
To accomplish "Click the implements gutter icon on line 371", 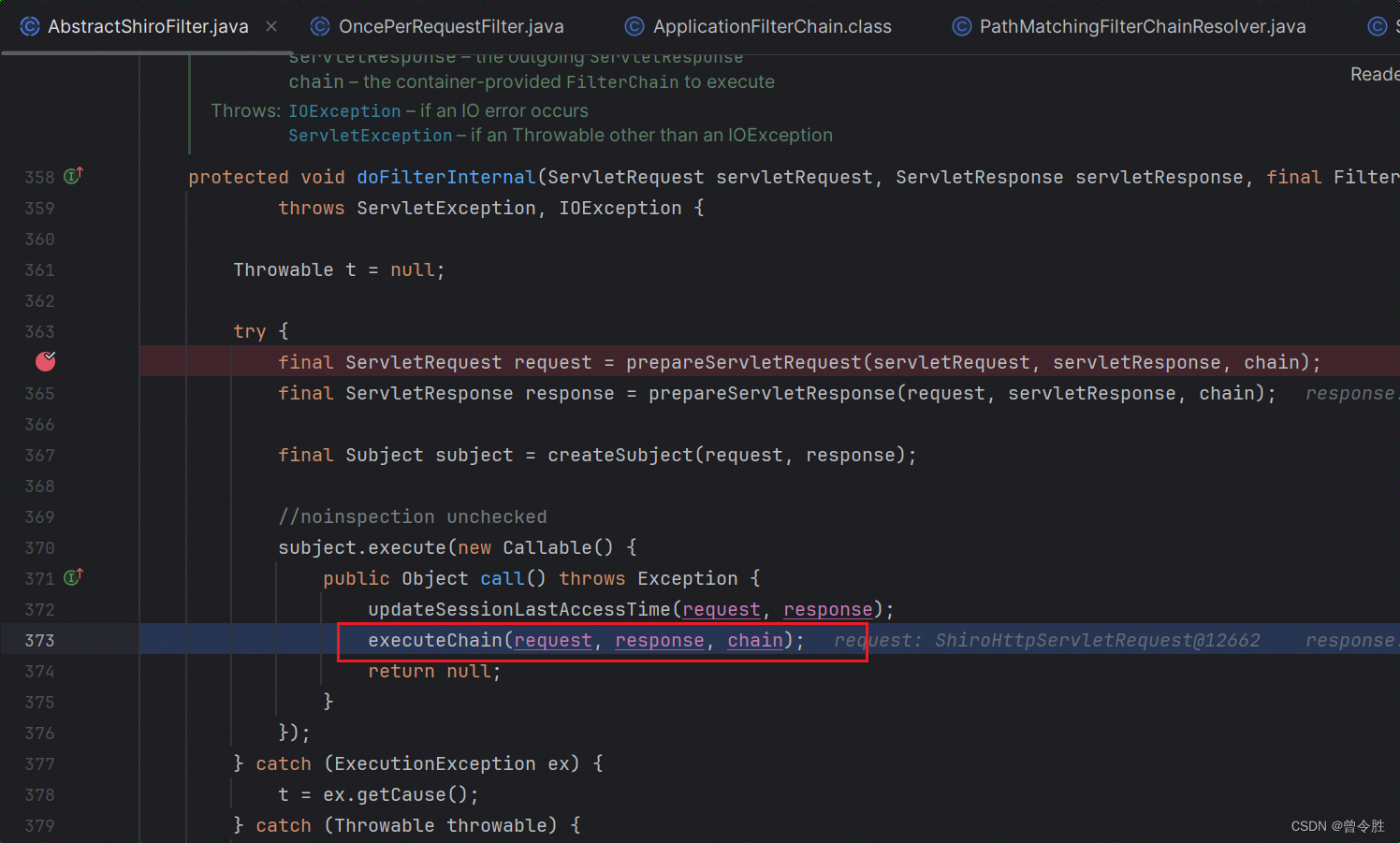I will 73,577.
